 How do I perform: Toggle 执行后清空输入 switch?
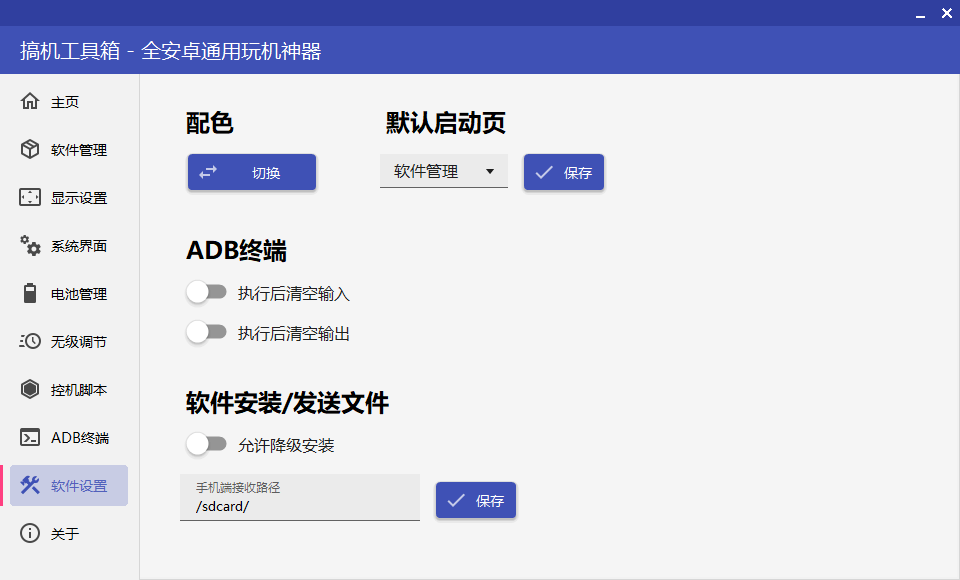tap(206, 292)
